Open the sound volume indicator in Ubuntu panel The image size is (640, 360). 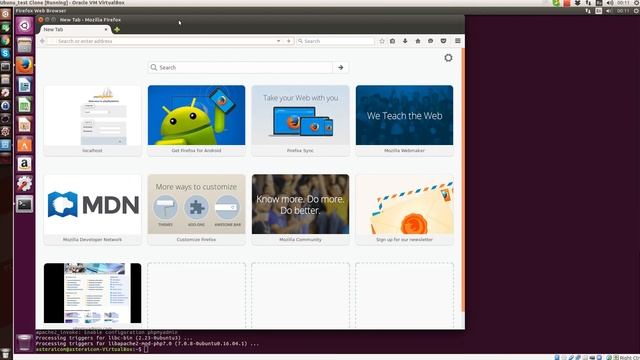click(609, 11)
